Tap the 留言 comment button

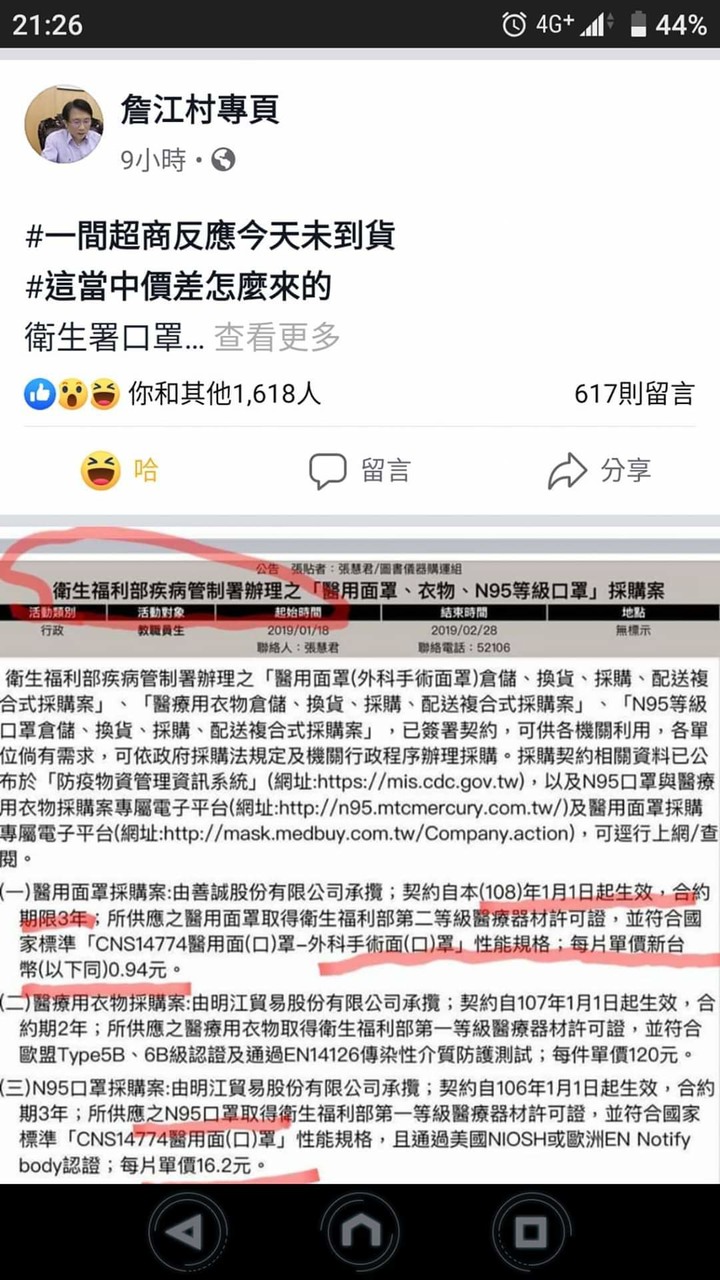pyautogui.click(x=359, y=470)
